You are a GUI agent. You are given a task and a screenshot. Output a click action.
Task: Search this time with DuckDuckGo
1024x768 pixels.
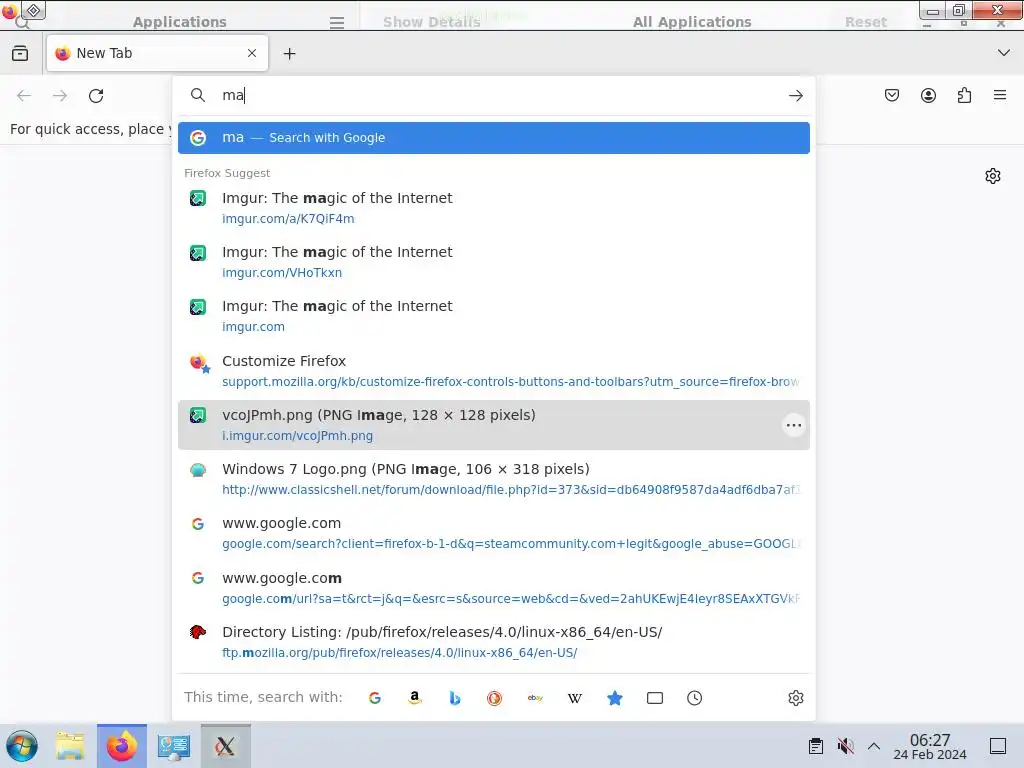click(494, 698)
